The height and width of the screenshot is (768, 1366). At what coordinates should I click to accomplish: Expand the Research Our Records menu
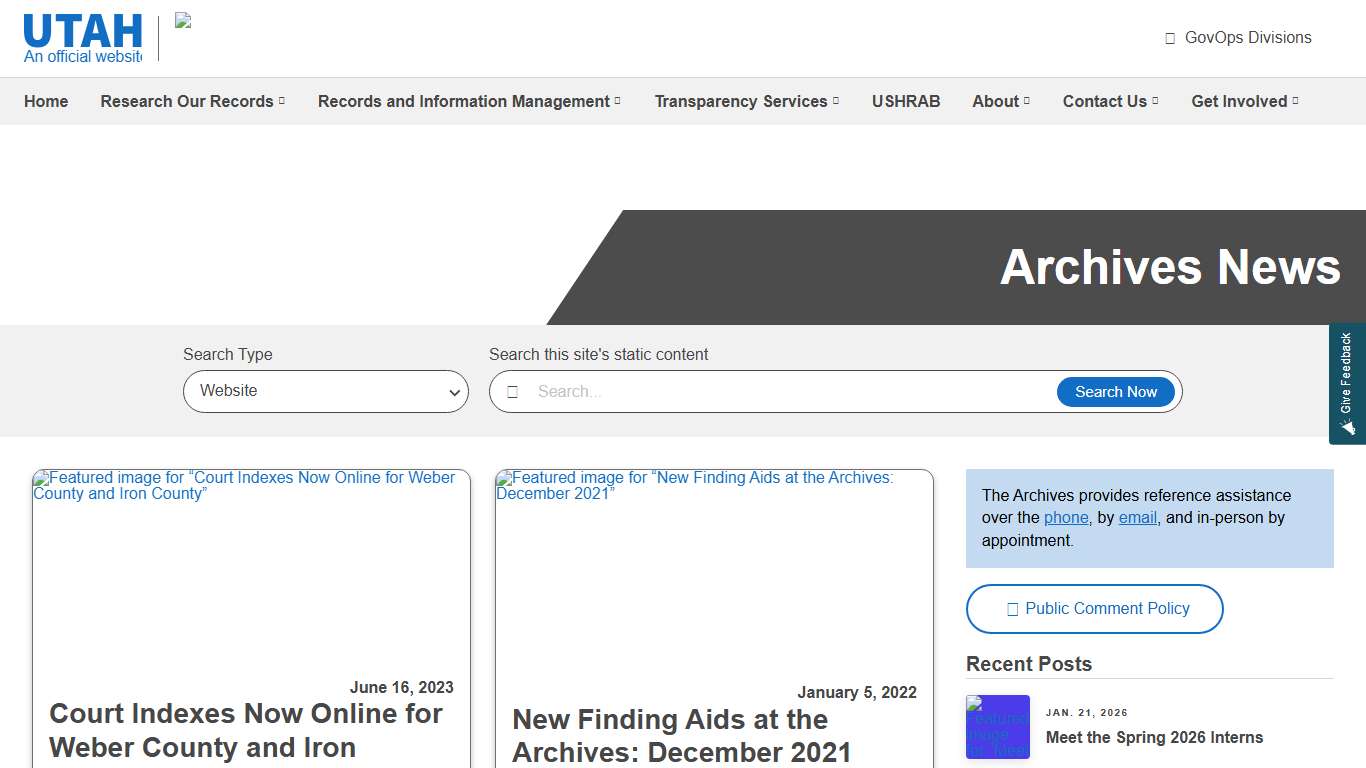click(x=192, y=101)
